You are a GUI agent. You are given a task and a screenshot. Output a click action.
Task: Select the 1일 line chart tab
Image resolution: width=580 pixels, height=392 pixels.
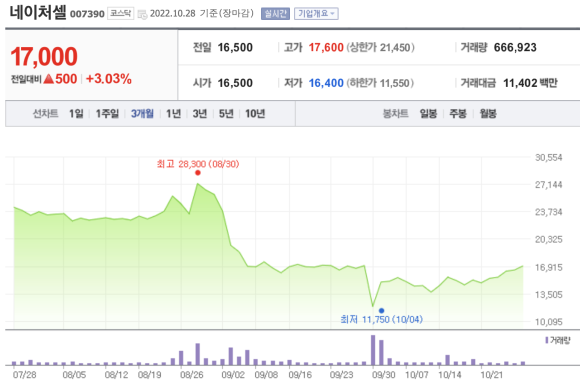click(x=76, y=114)
